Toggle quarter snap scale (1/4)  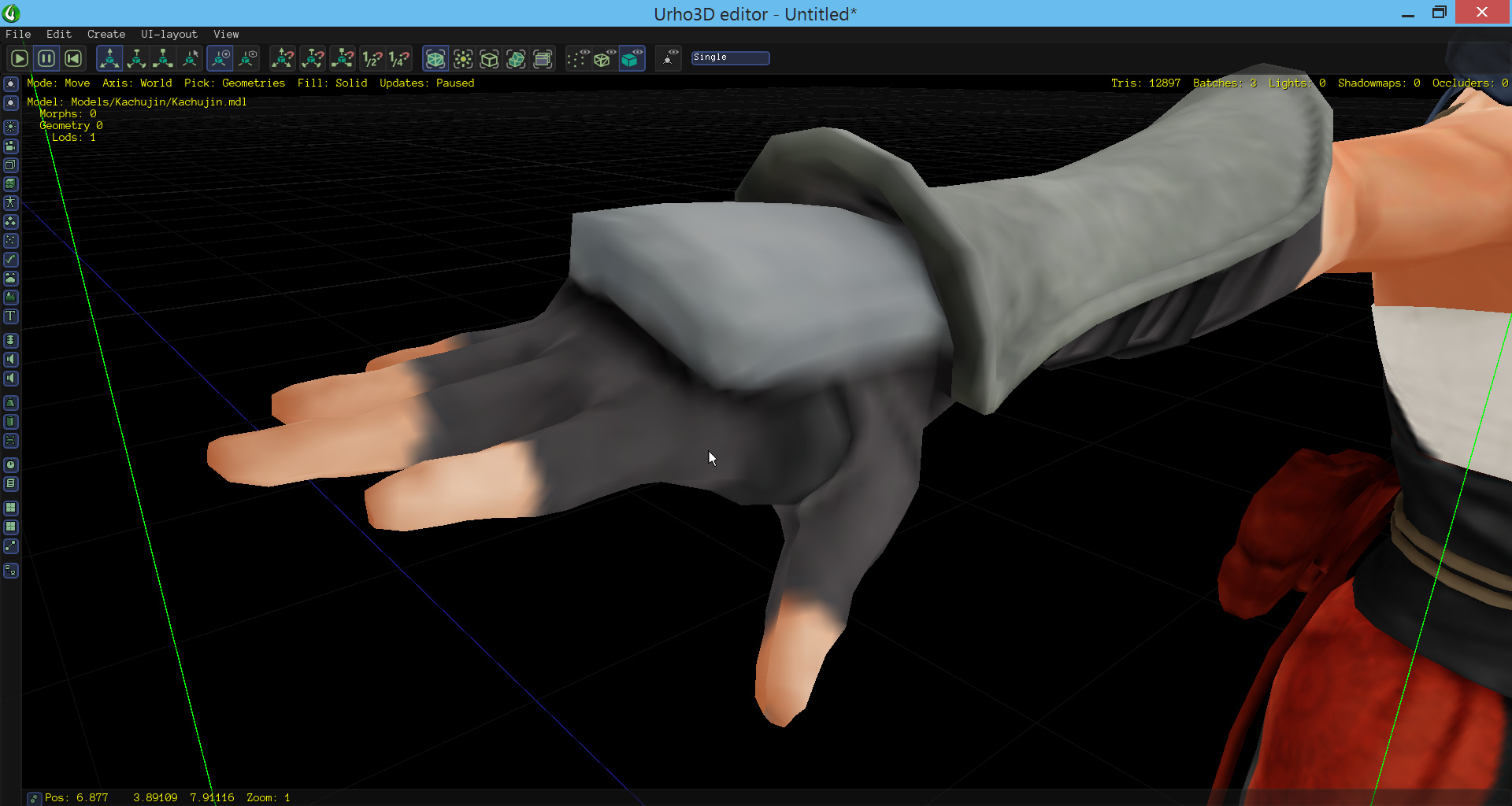[399, 58]
